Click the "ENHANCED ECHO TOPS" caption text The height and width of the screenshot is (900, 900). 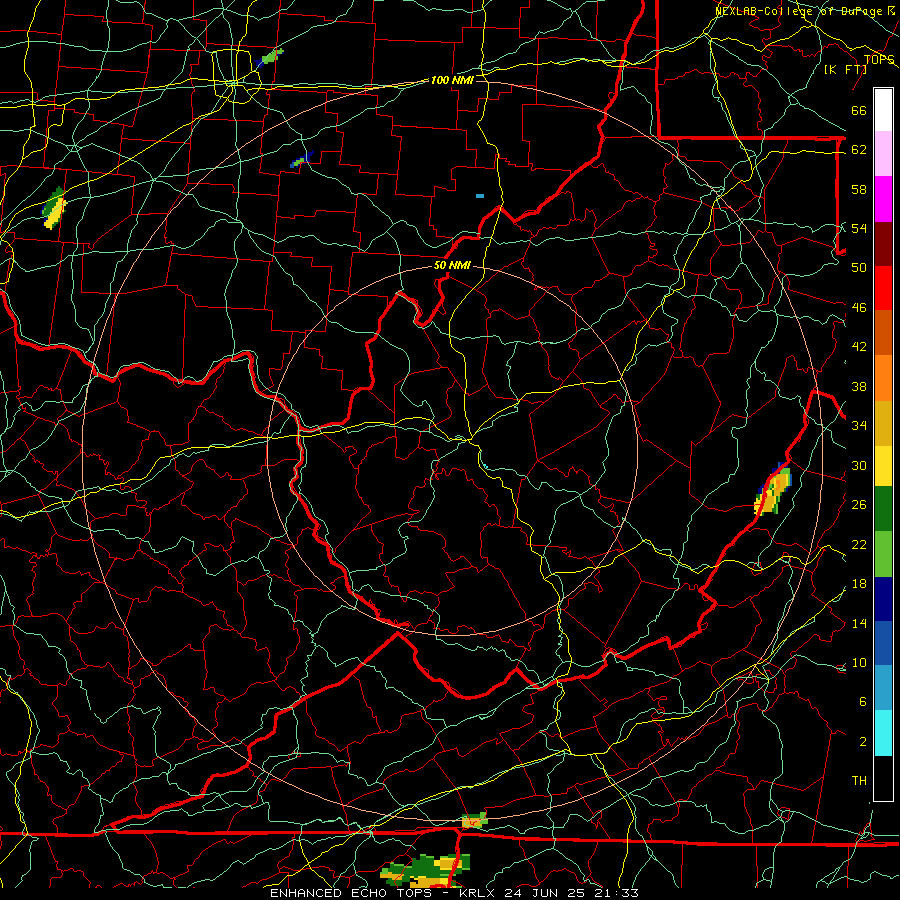coord(351,893)
